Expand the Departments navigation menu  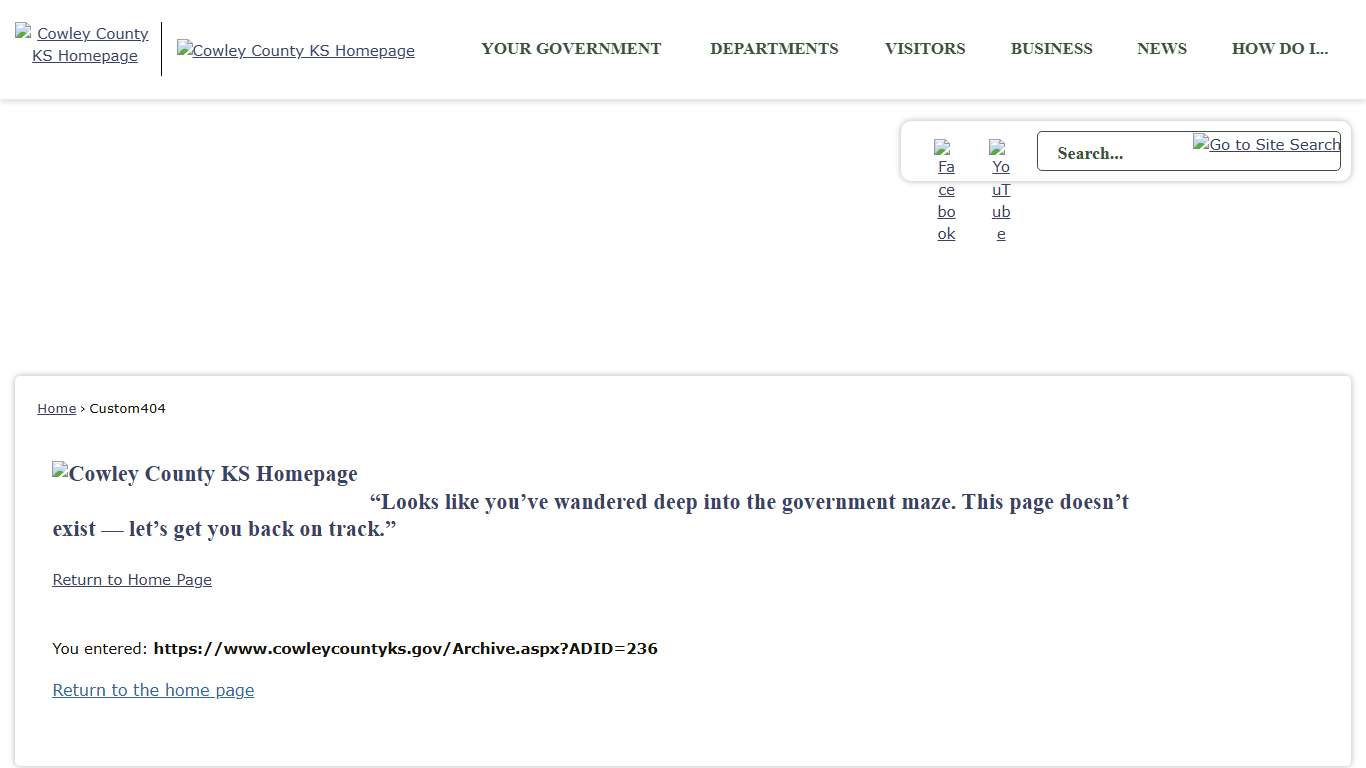(774, 49)
